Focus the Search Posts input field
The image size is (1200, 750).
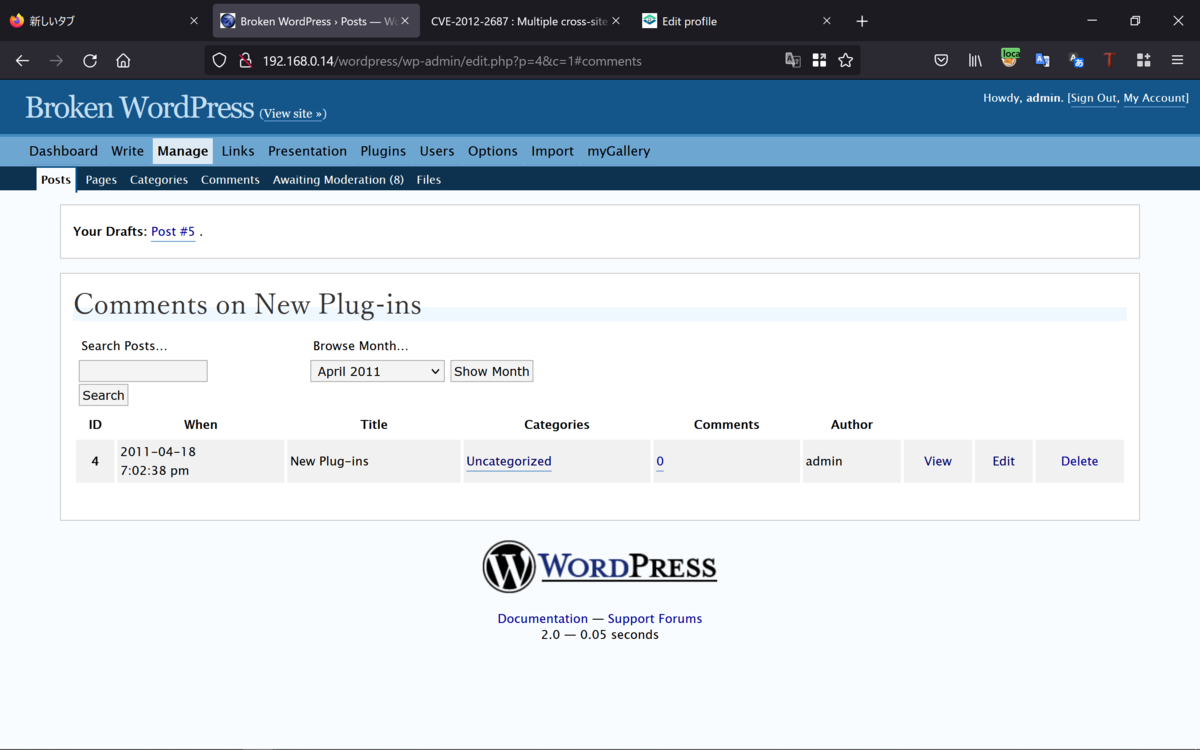(143, 371)
